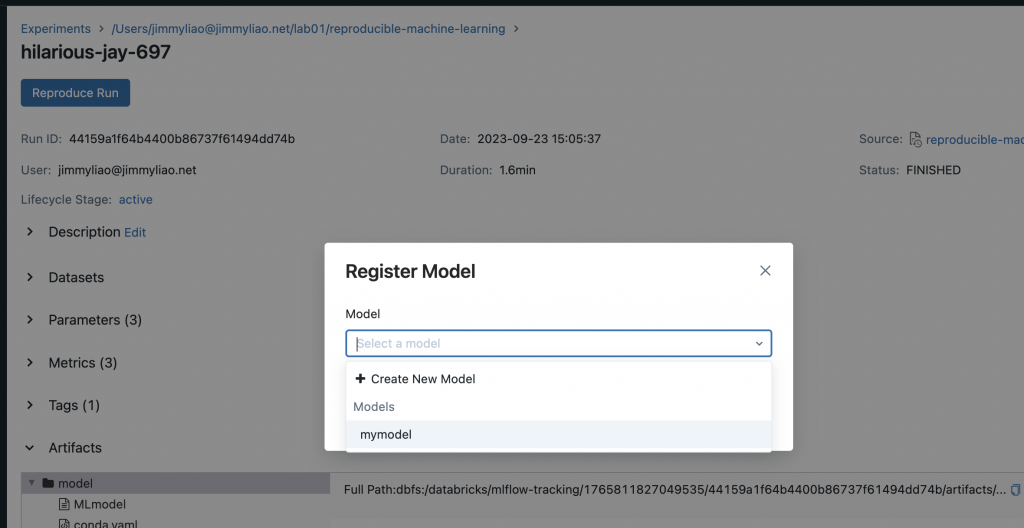This screenshot has height=528, width=1024.
Task: Click the date value 2023-09-23 15:05:37
Action: coord(539,139)
